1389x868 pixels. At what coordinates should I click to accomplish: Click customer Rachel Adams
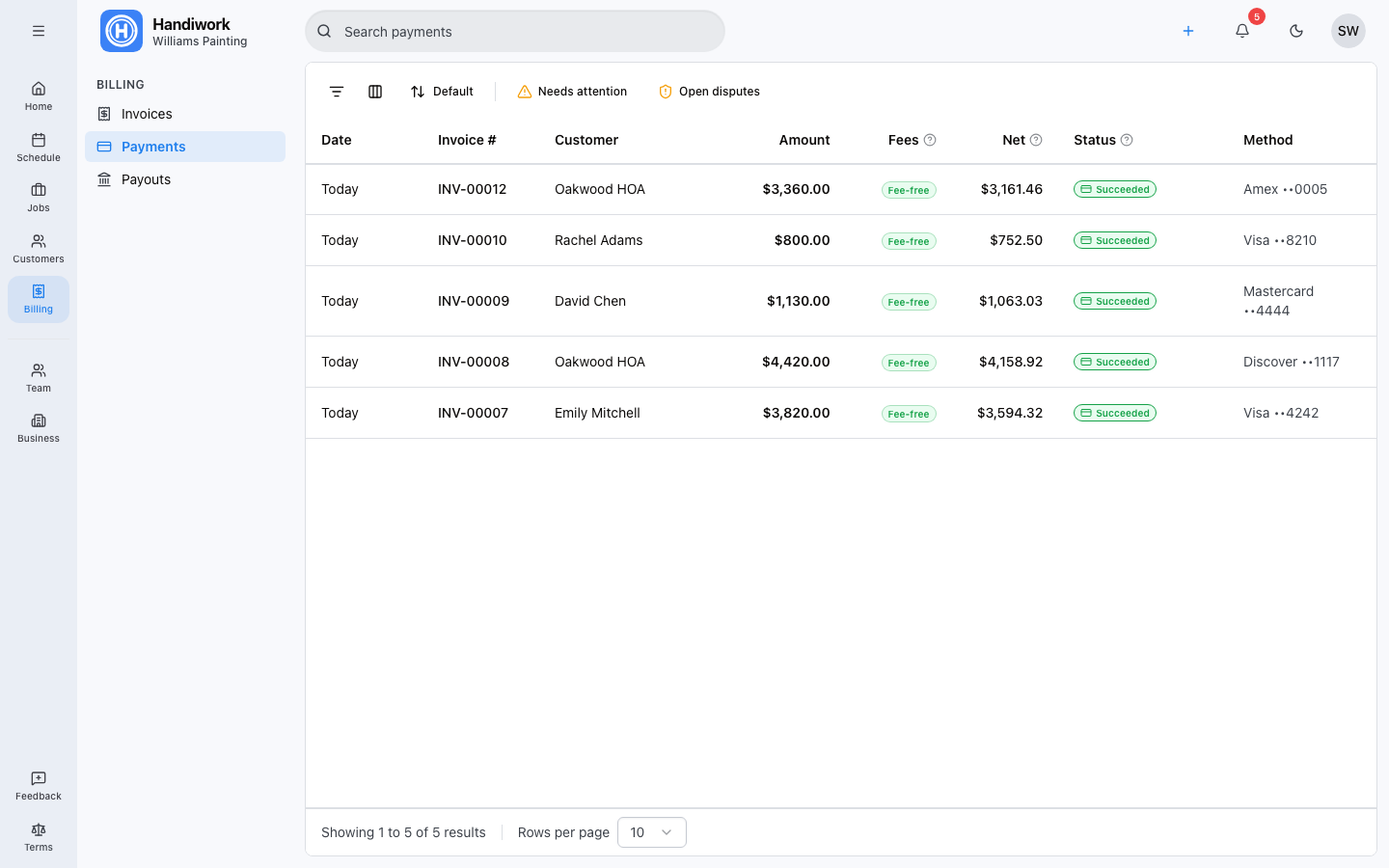pos(598,240)
